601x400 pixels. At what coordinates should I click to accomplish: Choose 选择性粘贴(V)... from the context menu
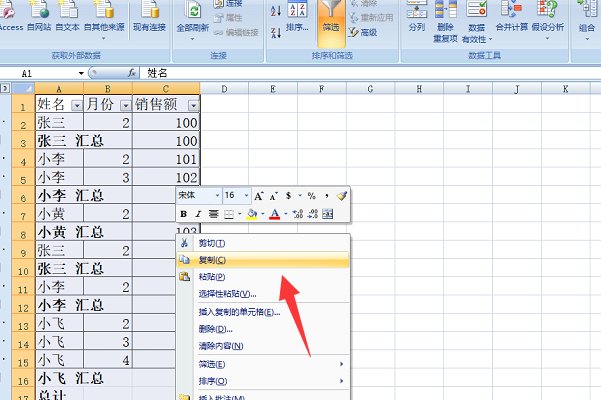[x=263, y=294]
